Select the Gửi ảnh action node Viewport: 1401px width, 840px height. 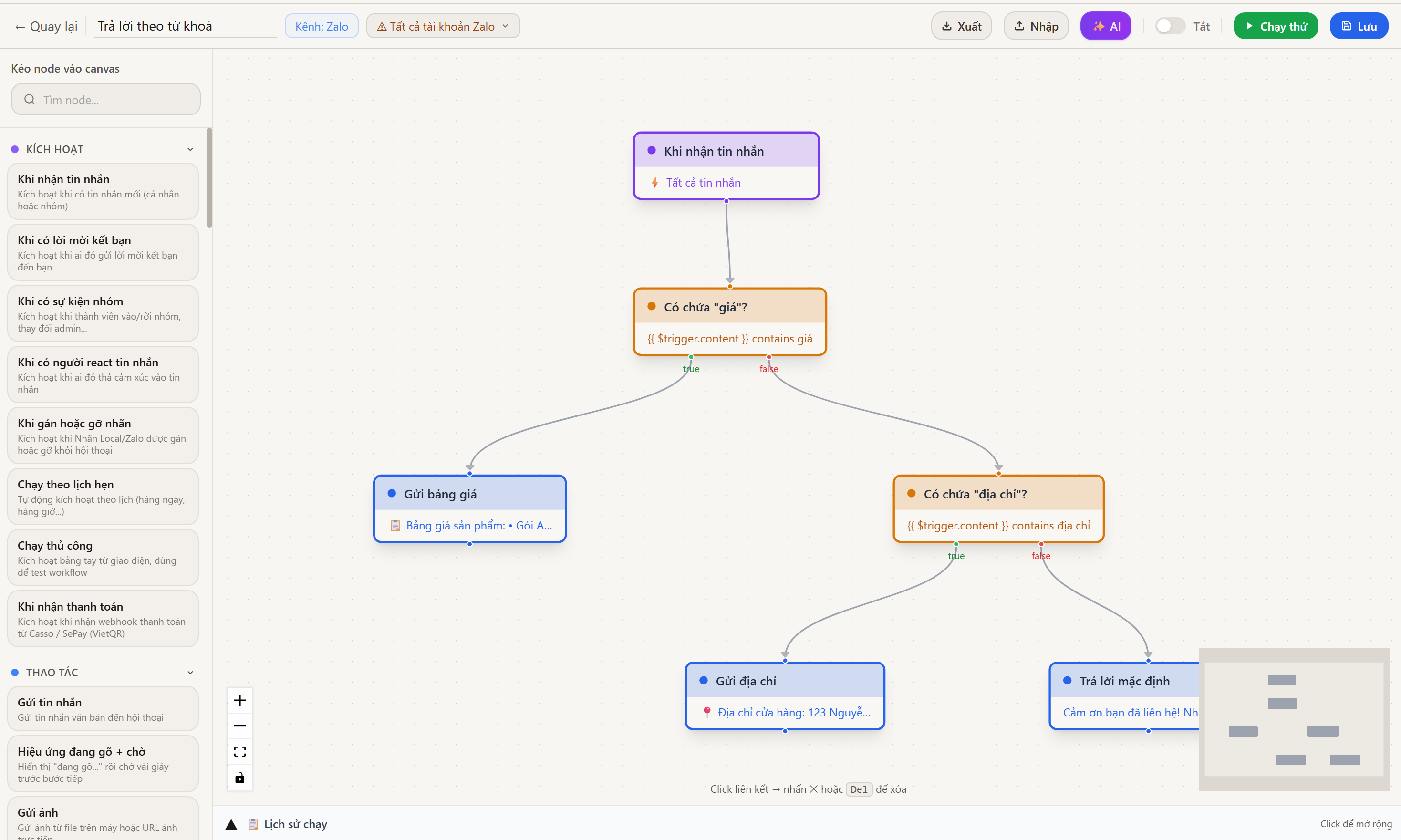coord(103,819)
